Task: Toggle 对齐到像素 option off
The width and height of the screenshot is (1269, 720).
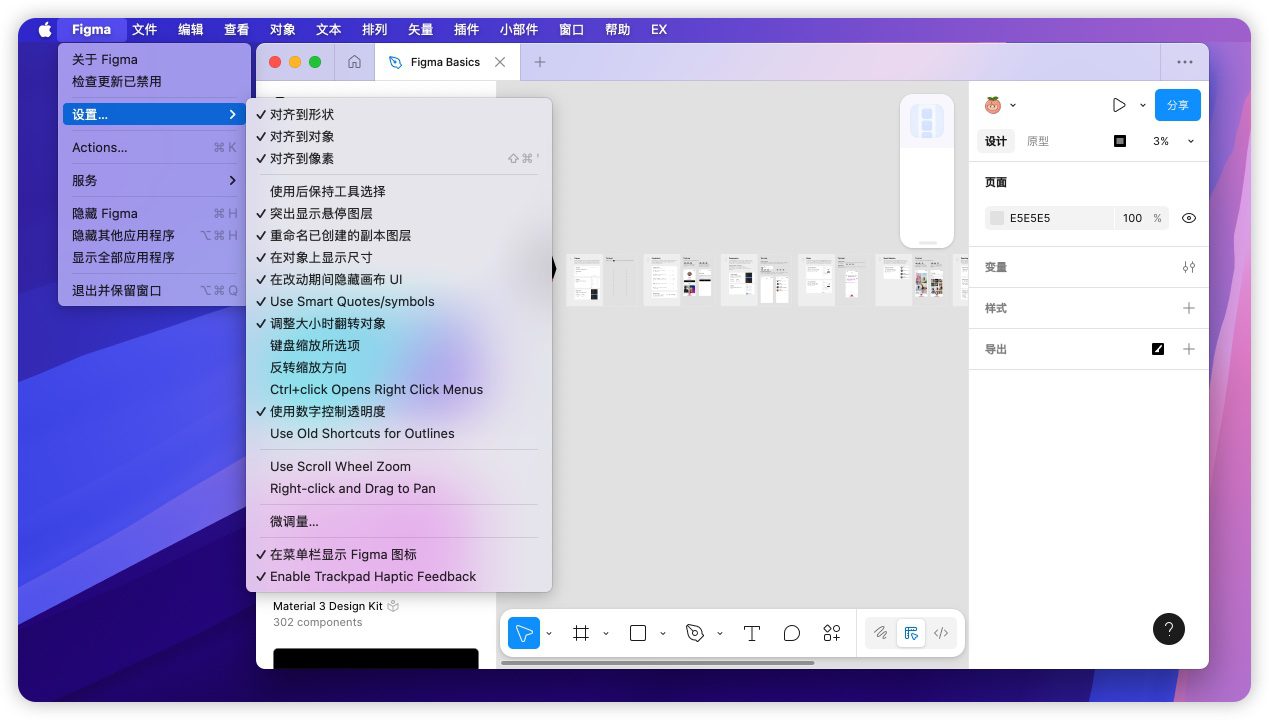Action: click(x=302, y=159)
